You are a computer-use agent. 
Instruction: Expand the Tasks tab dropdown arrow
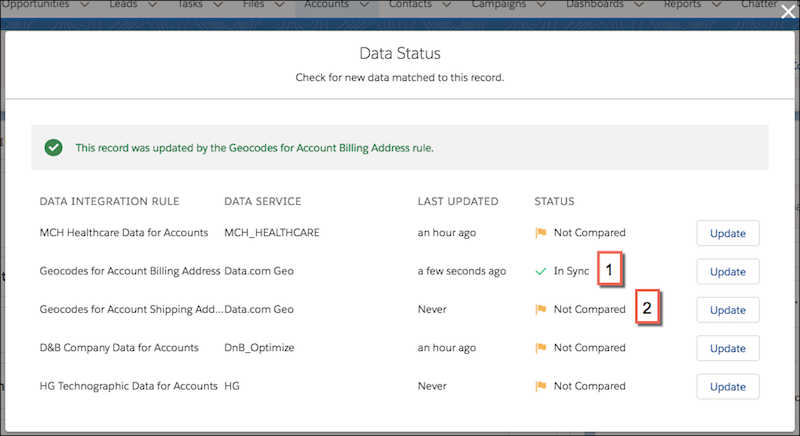(x=217, y=5)
